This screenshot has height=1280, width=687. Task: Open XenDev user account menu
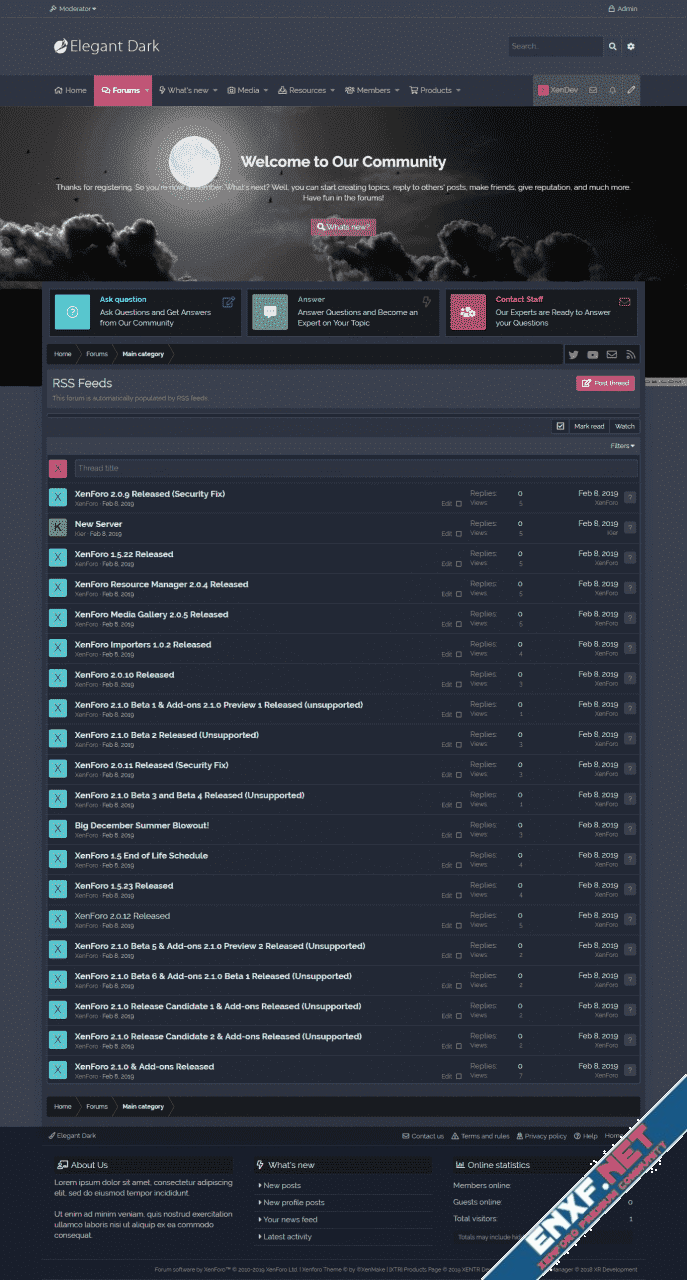pyautogui.click(x=558, y=90)
